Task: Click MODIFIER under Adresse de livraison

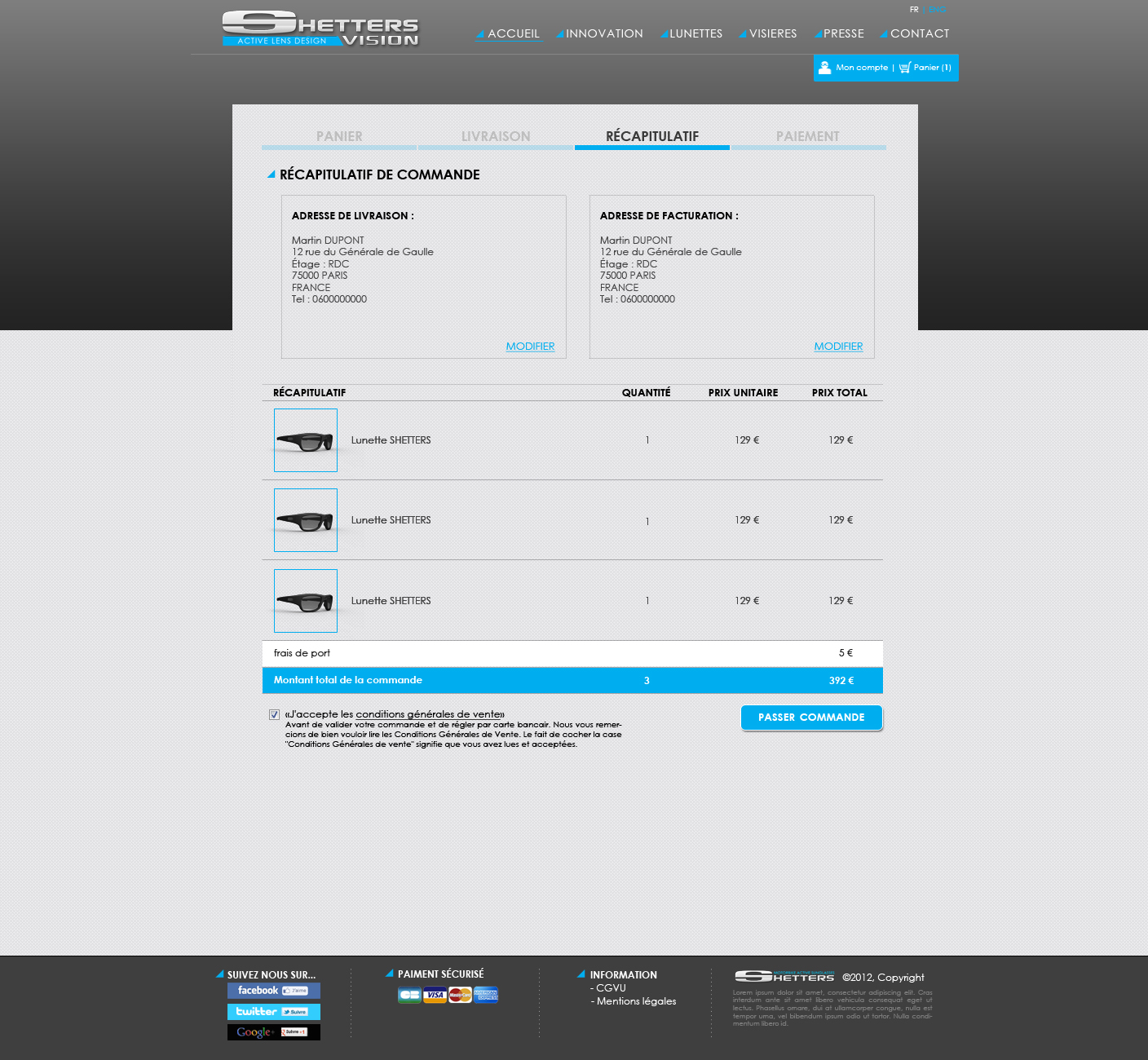Action: (x=530, y=347)
